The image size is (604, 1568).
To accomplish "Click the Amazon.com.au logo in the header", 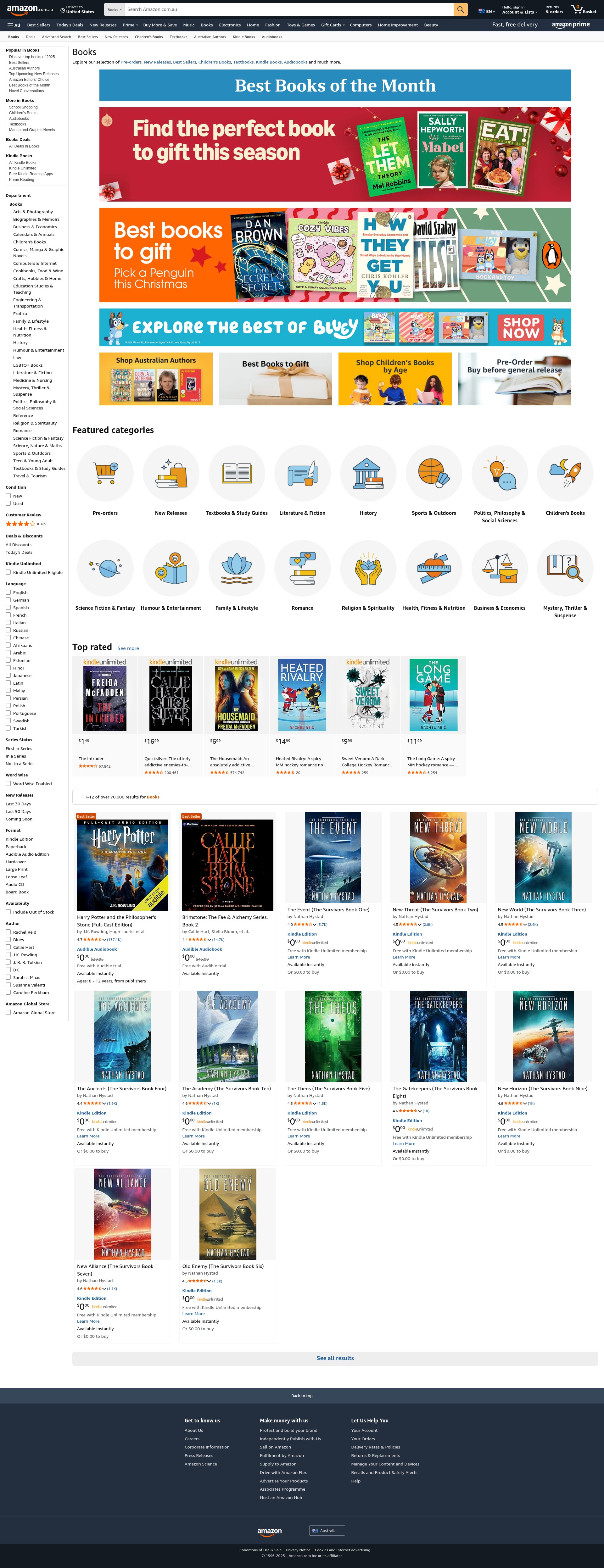I will click(x=30, y=10).
